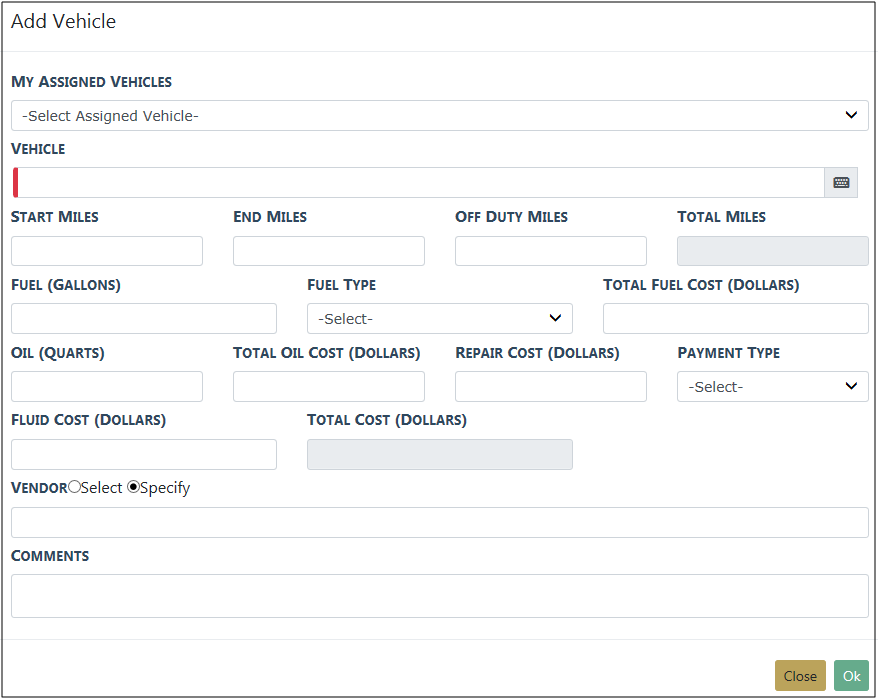The width and height of the screenshot is (878, 698).
Task: Click the Close button
Action: tap(800, 676)
